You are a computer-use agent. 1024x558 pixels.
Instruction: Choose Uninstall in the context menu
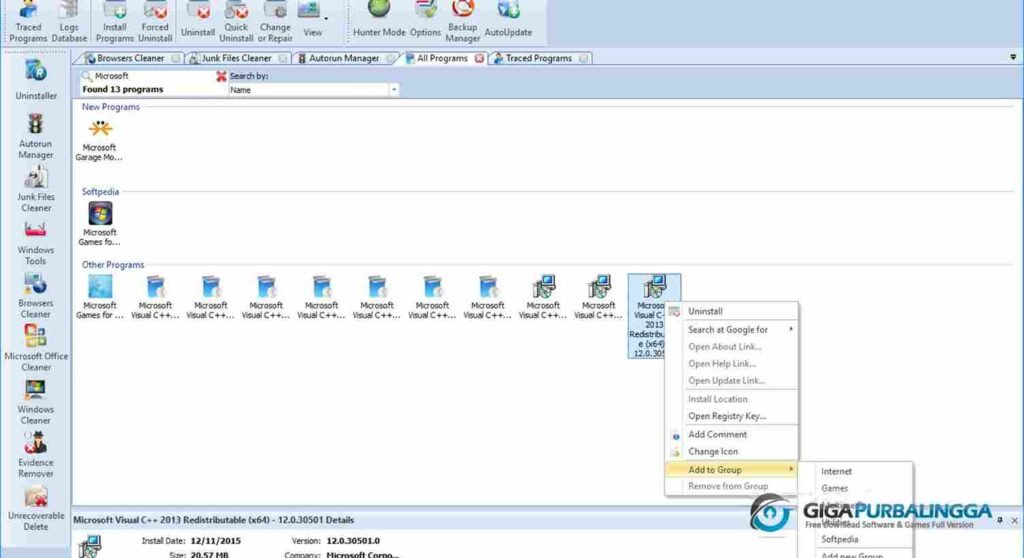[x=731, y=311]
